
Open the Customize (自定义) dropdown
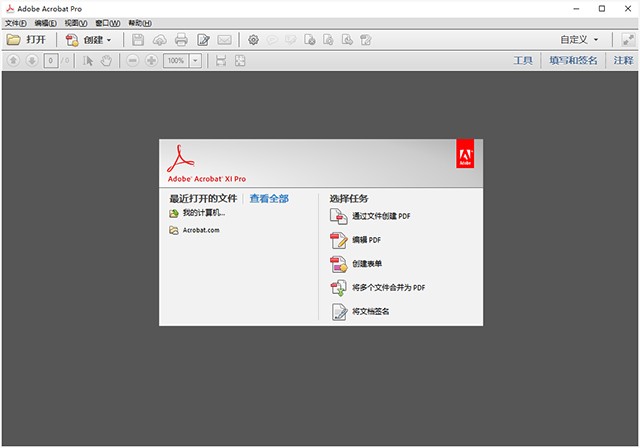pos(580,40)
